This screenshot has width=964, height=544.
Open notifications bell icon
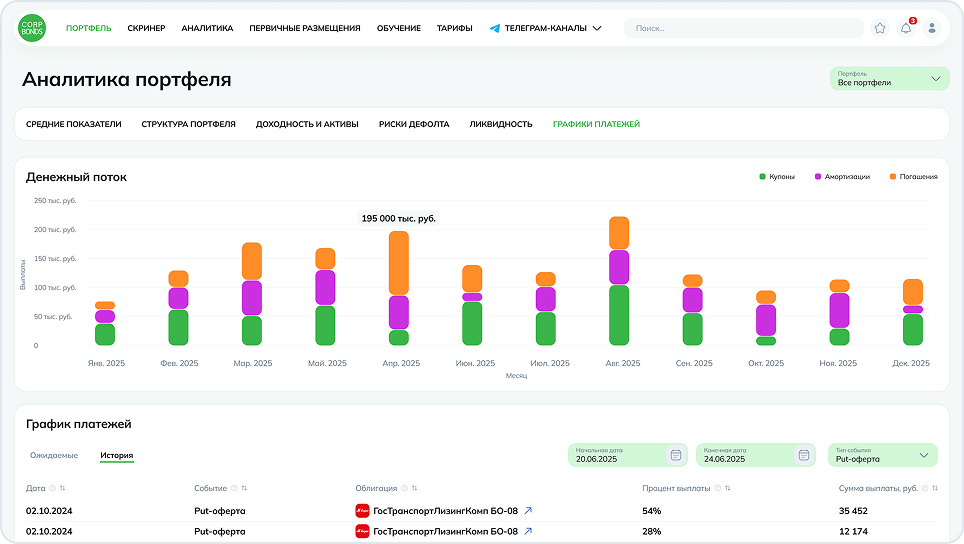pyautogui.click(x=906, y=28)
